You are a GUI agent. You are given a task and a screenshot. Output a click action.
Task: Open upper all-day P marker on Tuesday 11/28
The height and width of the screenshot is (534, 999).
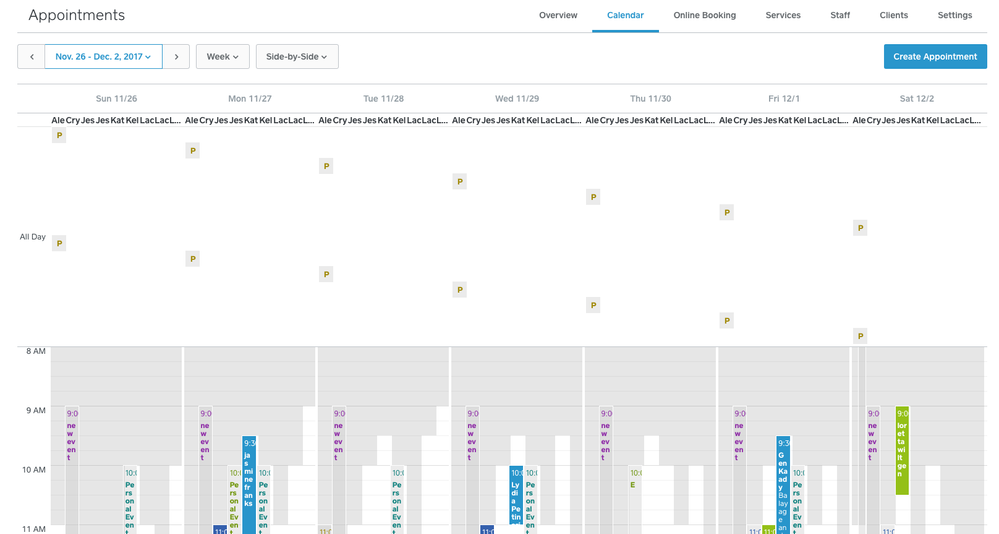(x=326, y=166)
